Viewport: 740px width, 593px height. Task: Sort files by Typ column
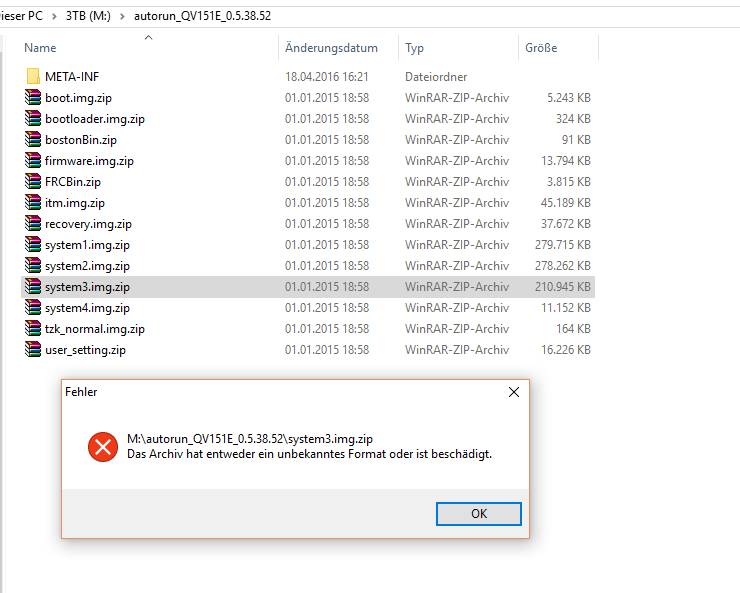(414, 48)
